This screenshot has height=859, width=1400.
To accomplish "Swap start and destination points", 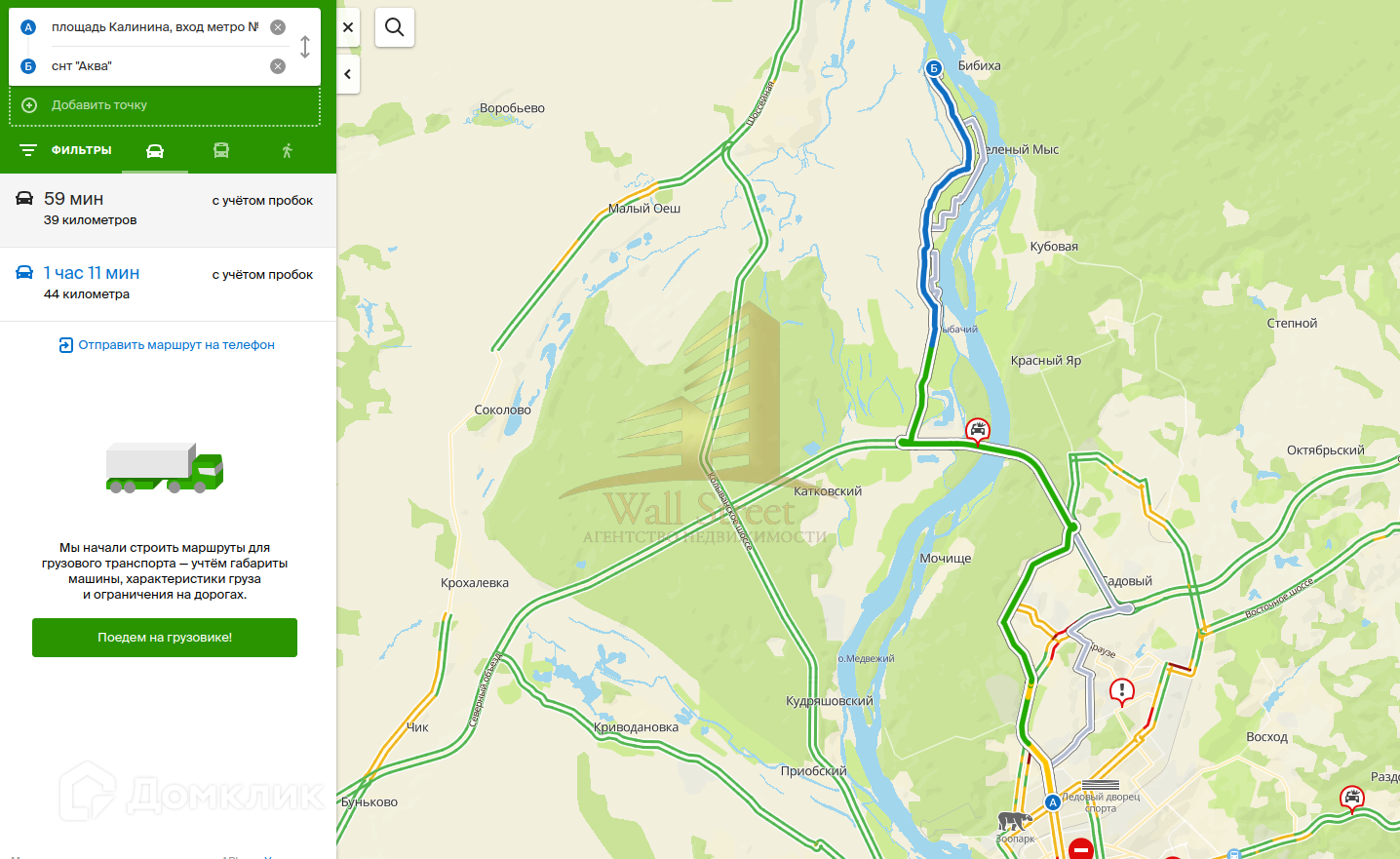I will 305,47.
